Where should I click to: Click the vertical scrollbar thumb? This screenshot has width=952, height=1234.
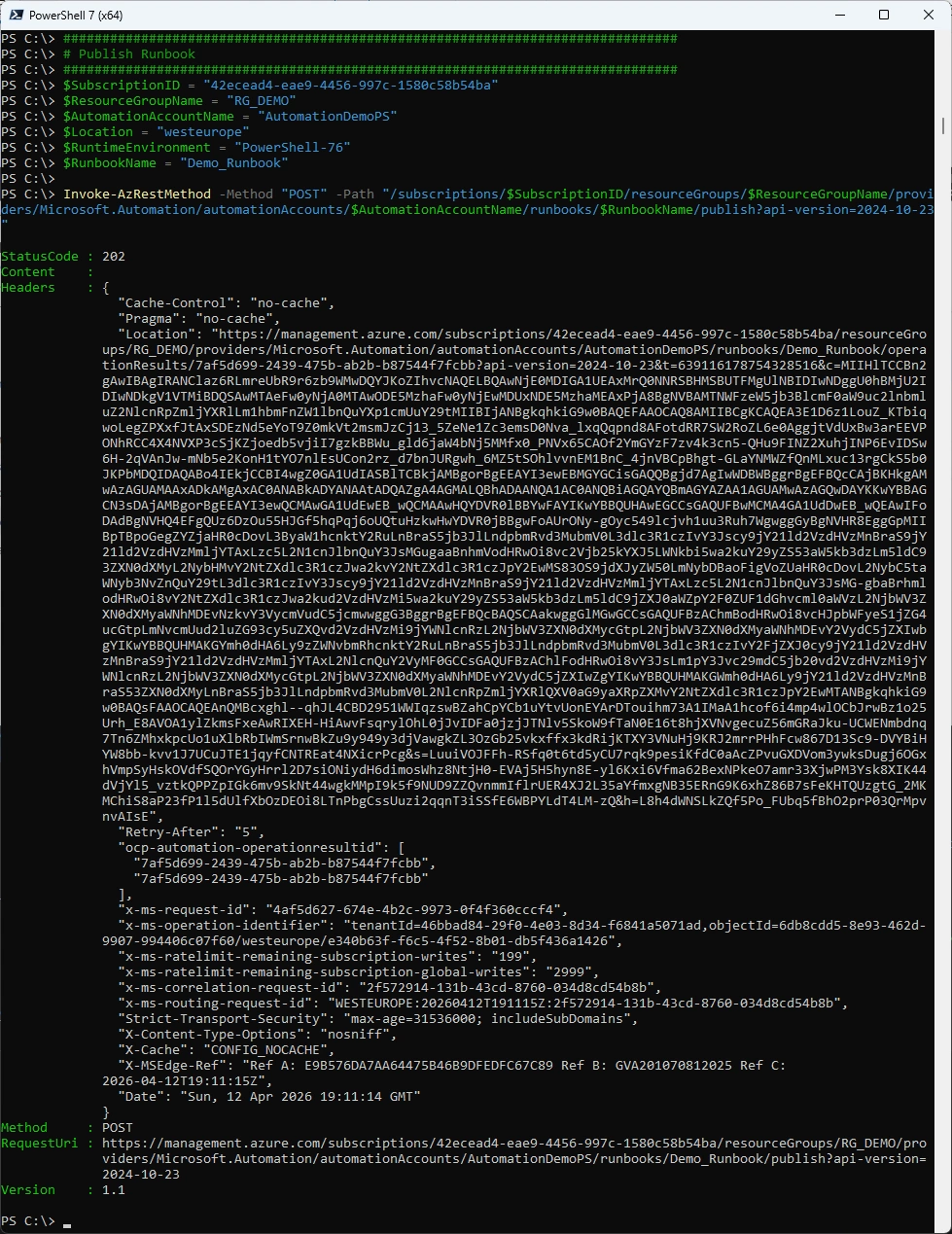pyautogui.click(x=944, y=125)
